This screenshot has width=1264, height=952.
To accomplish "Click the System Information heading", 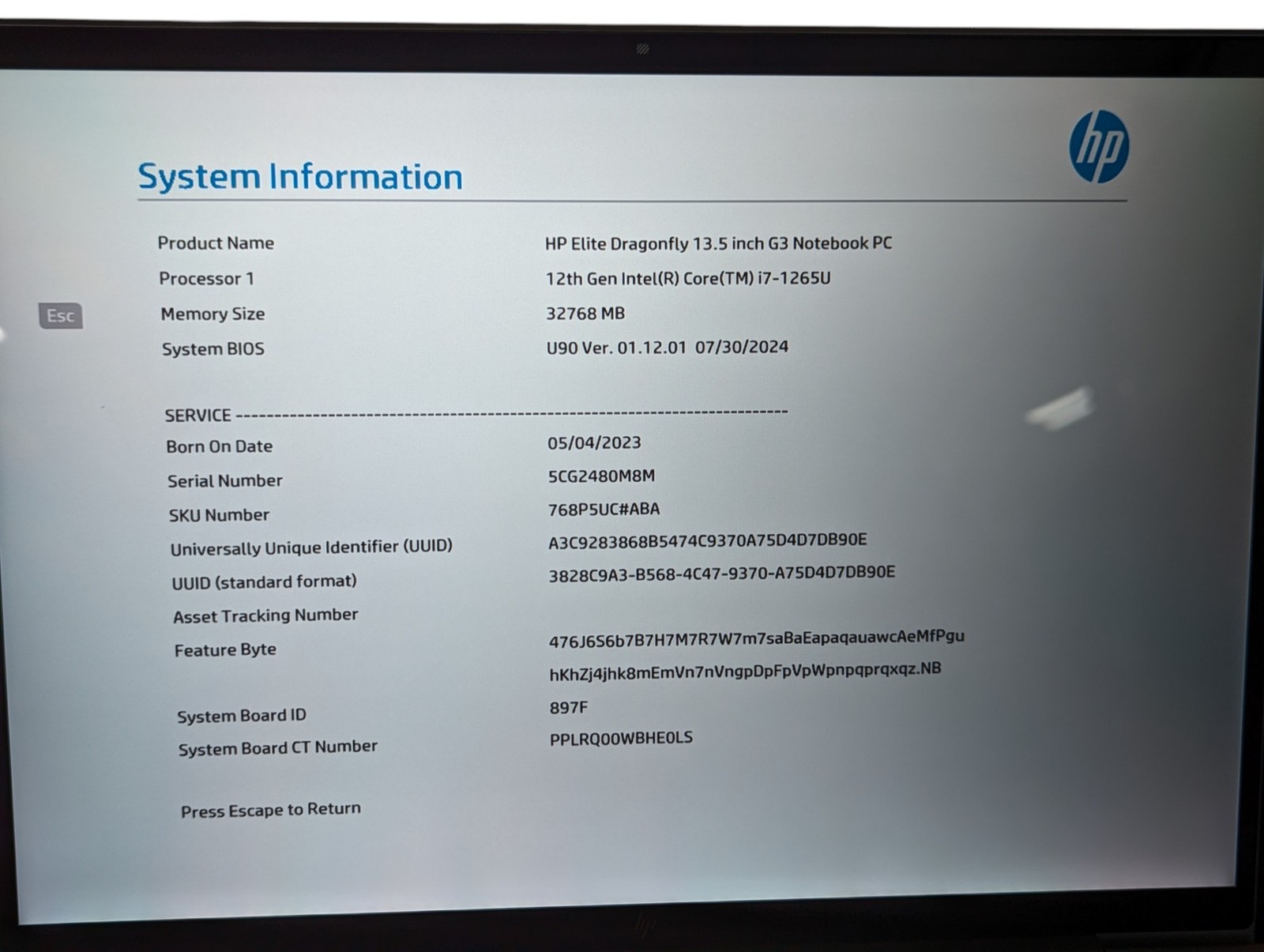I will coord(300,177).
